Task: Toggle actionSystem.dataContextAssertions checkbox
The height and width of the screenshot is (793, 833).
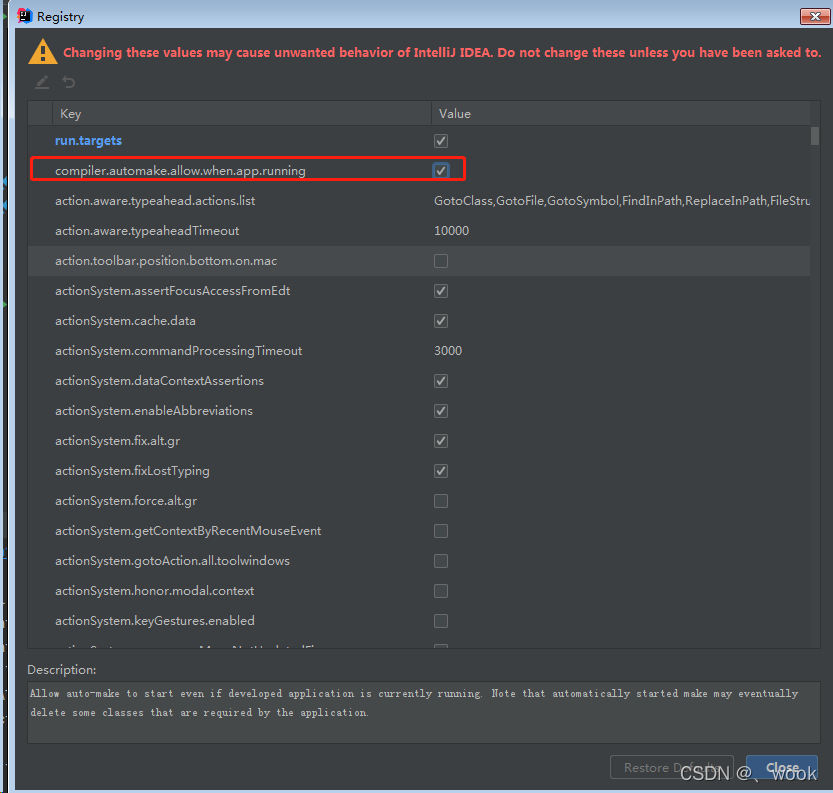Action: [440, 381]
